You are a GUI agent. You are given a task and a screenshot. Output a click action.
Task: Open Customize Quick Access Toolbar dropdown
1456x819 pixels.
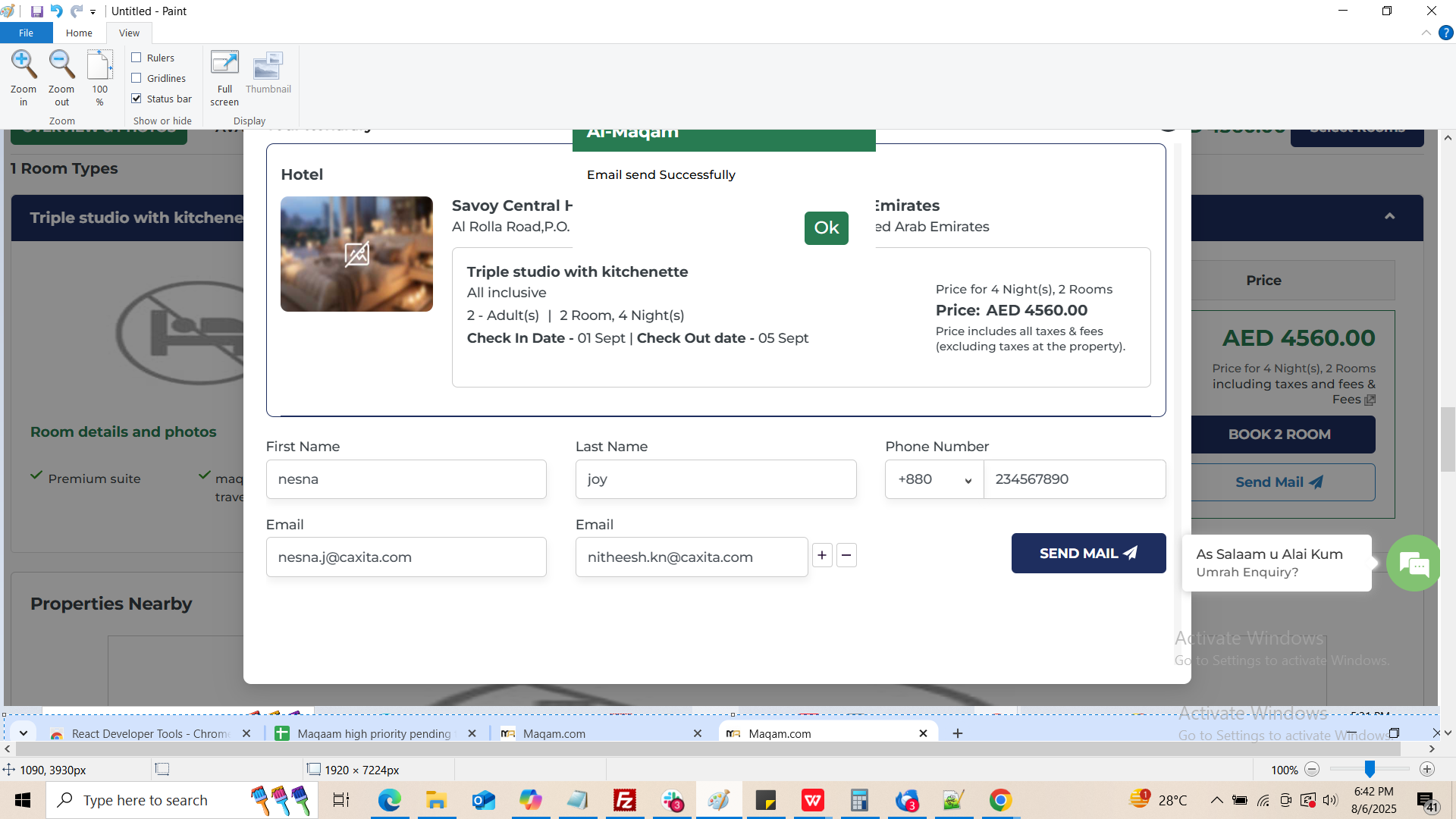pos(93,12)
